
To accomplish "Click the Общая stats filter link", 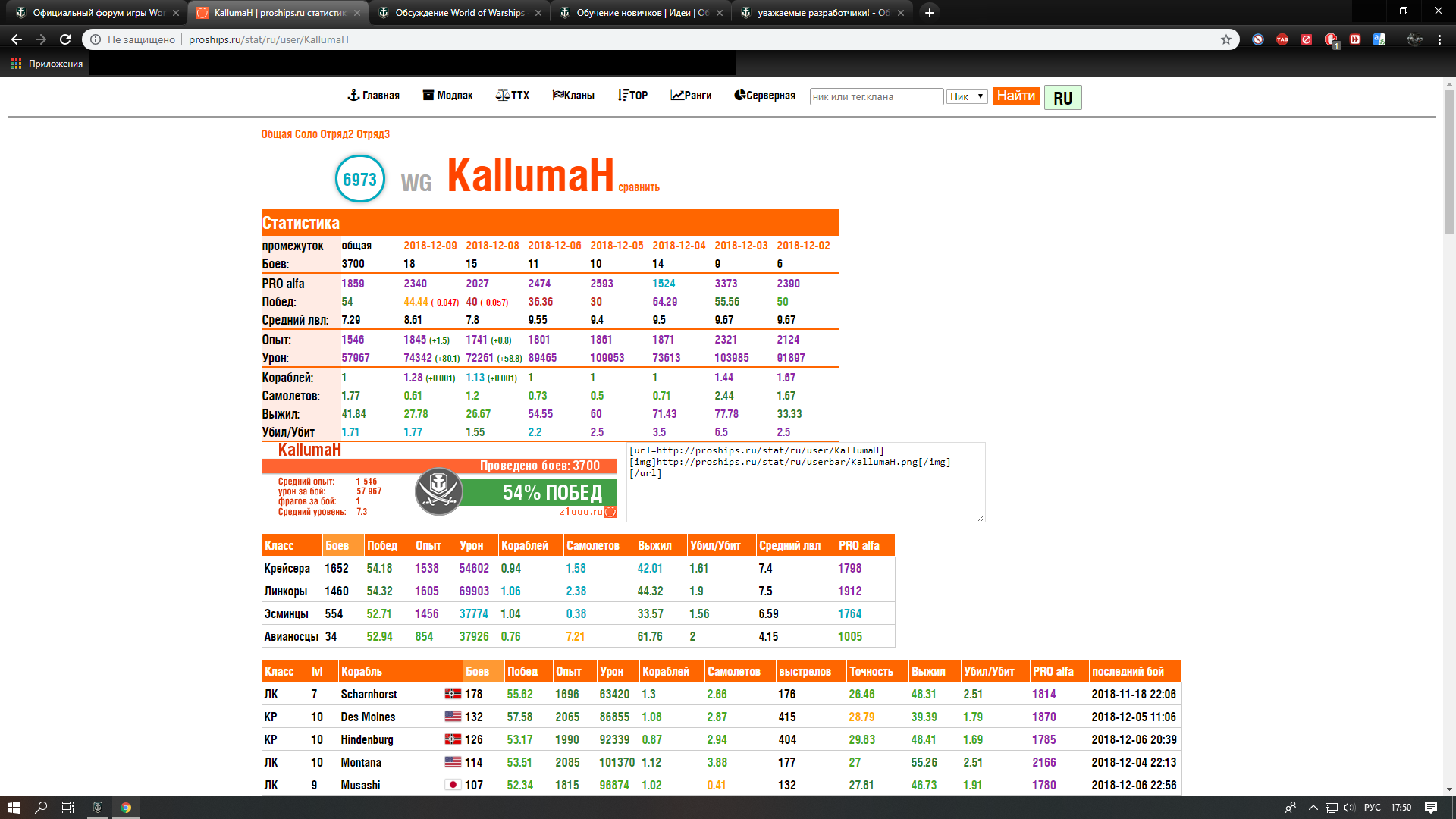I will [x=277, y=134].
